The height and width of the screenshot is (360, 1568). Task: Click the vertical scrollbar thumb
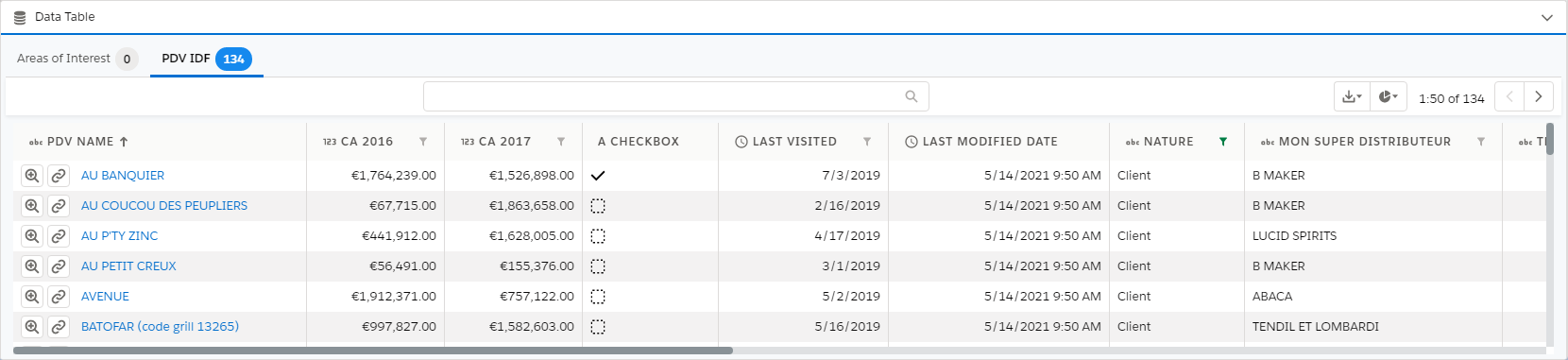click(x=1550, y=139)
